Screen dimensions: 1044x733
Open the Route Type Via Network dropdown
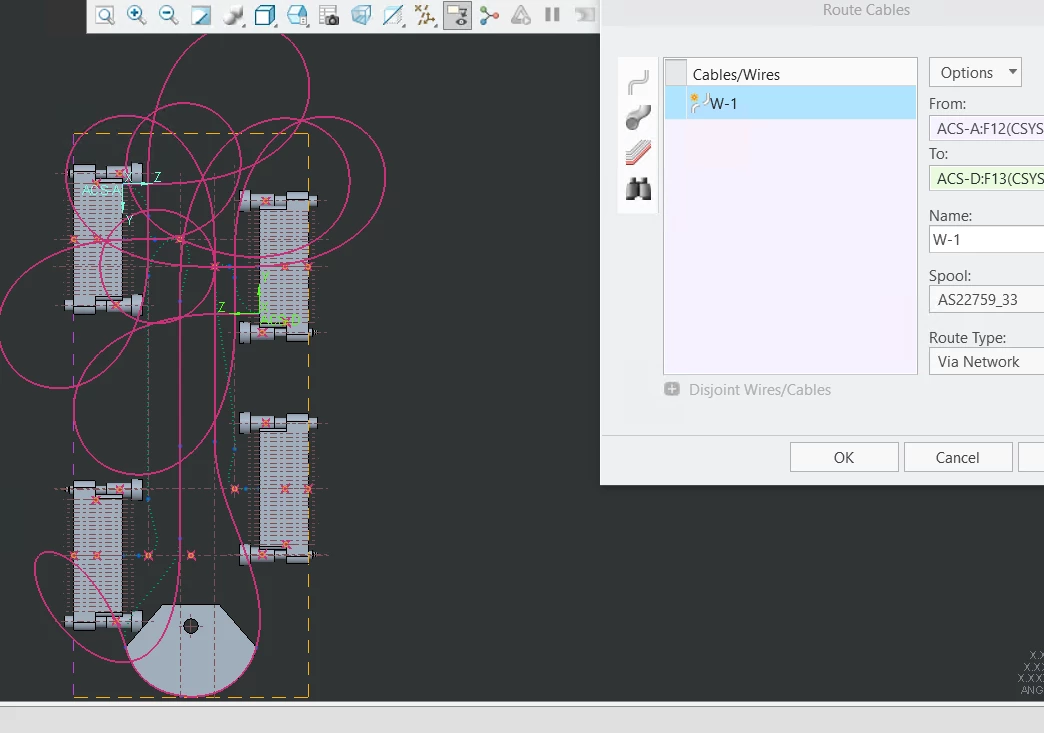[987, 362]
